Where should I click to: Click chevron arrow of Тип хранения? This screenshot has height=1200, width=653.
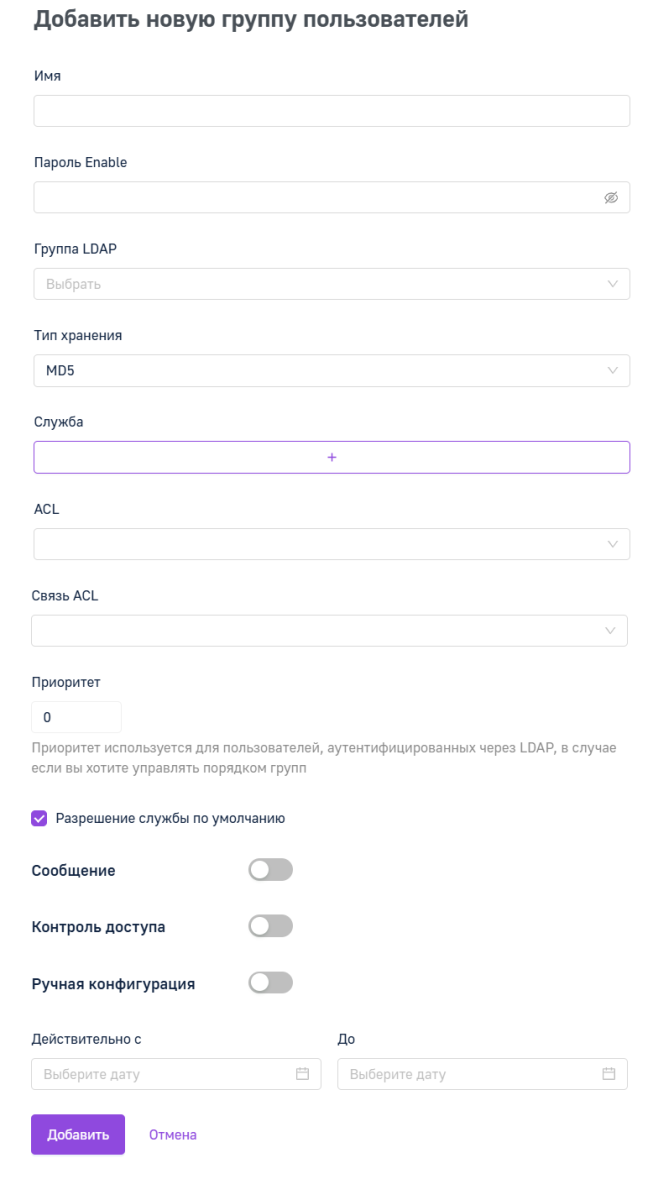point(613,371)
